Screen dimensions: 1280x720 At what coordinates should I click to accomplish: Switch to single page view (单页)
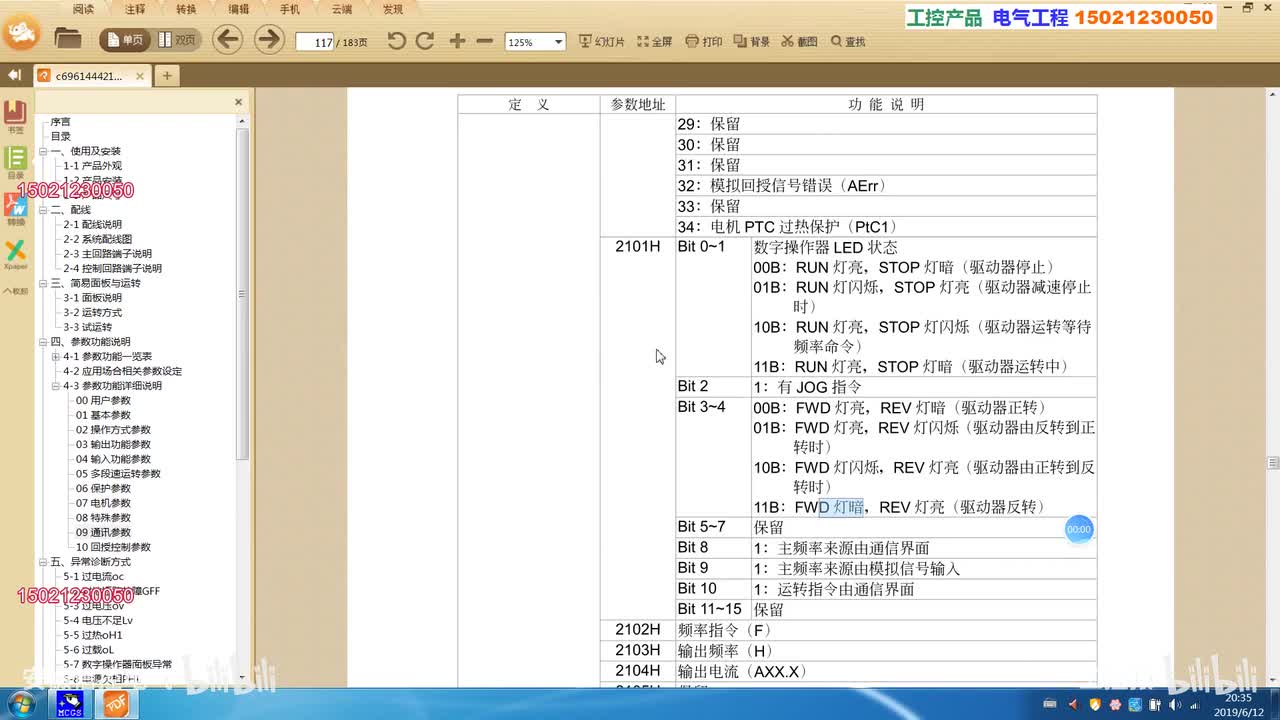click(x=124, y=41)
